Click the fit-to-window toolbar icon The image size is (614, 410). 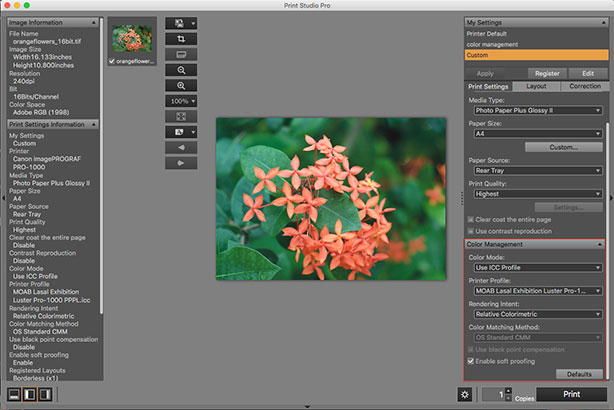point(181,116)
